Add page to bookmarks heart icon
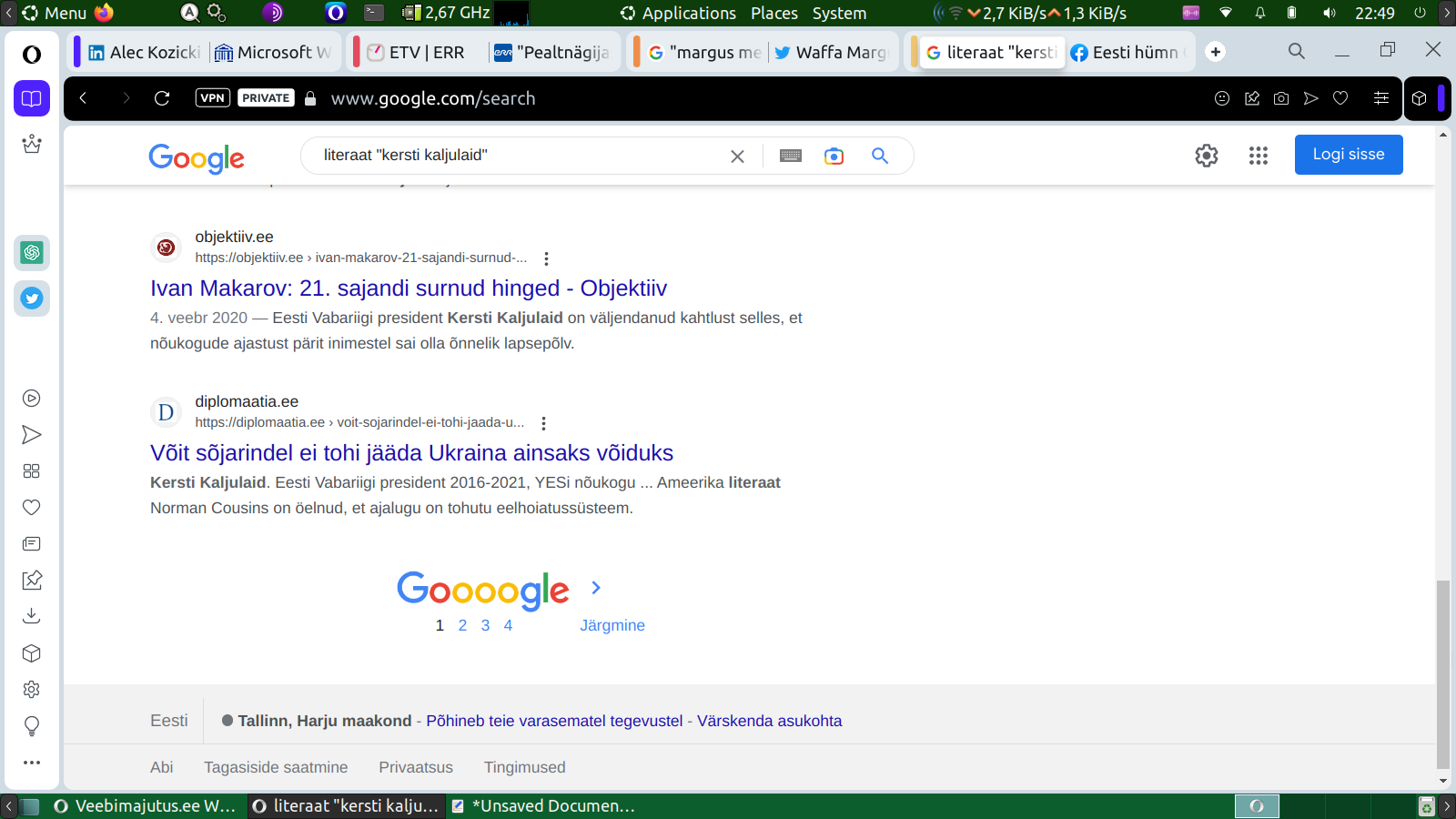Viewport: 1456px width, 819px height. click(x=1340, y=98)
